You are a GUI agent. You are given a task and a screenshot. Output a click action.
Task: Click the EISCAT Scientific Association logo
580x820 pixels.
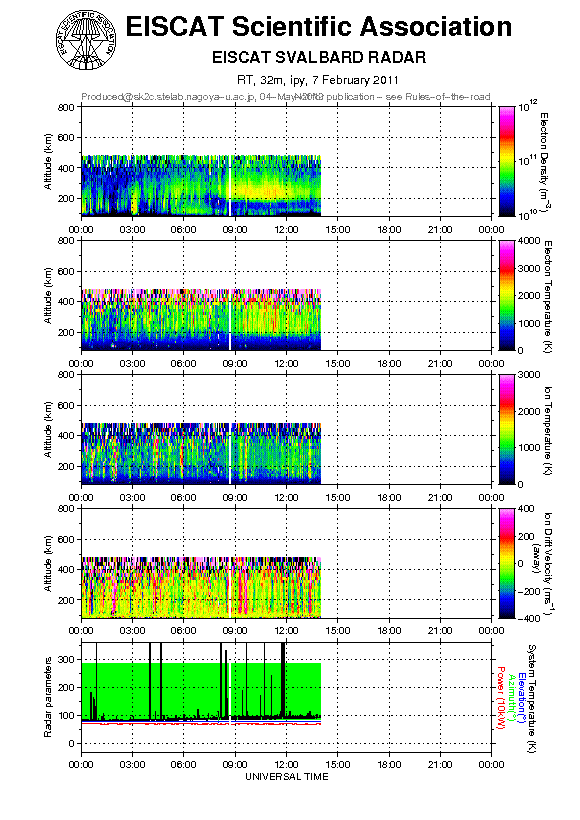tap(85, 41)
